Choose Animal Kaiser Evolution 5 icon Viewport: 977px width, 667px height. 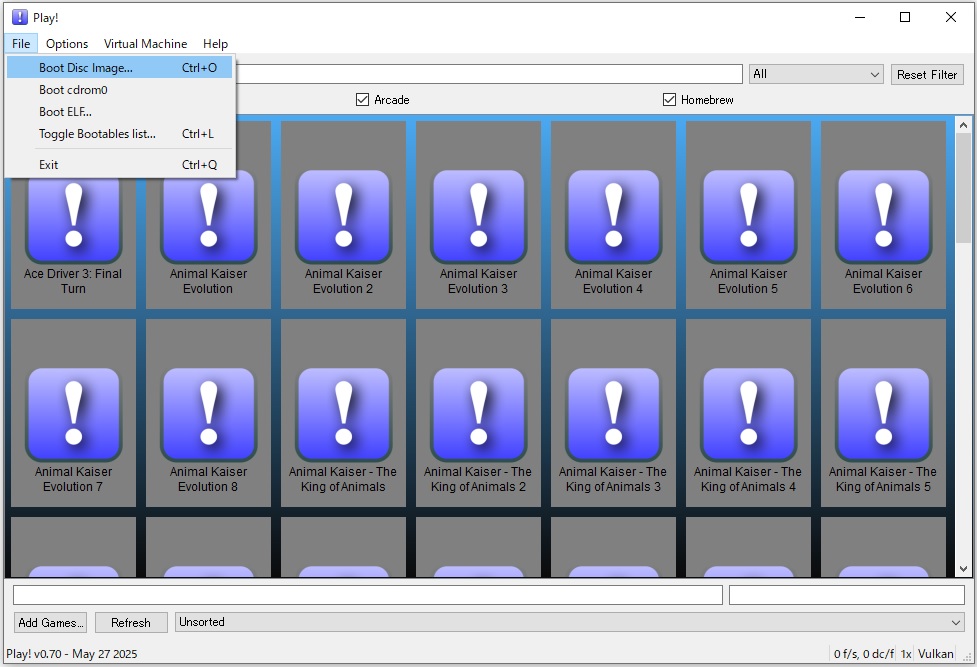(x=748, y=215)
